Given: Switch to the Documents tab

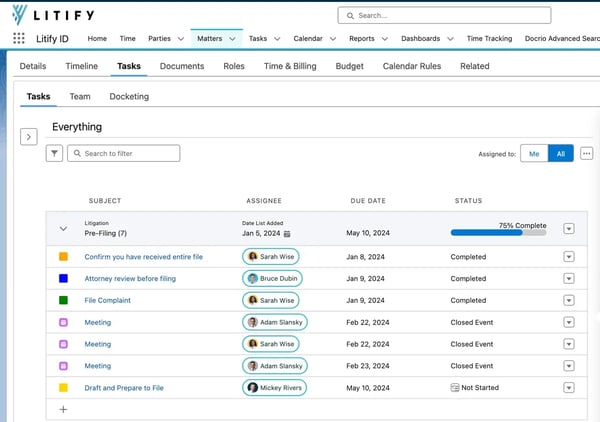Looking at the screenshot, I should (182, 66).
